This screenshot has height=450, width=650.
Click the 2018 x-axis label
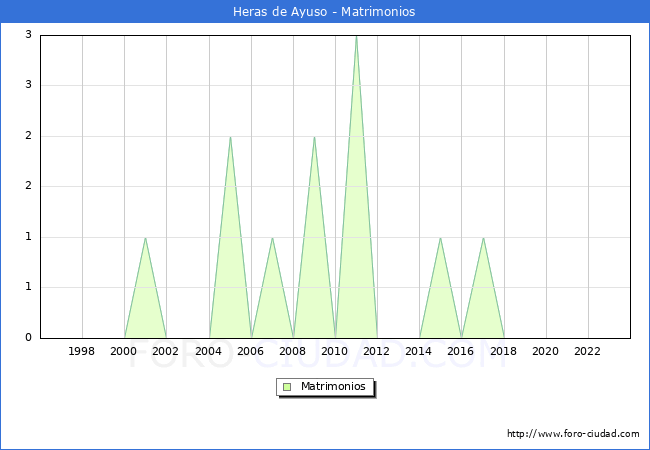coord(504,351)
